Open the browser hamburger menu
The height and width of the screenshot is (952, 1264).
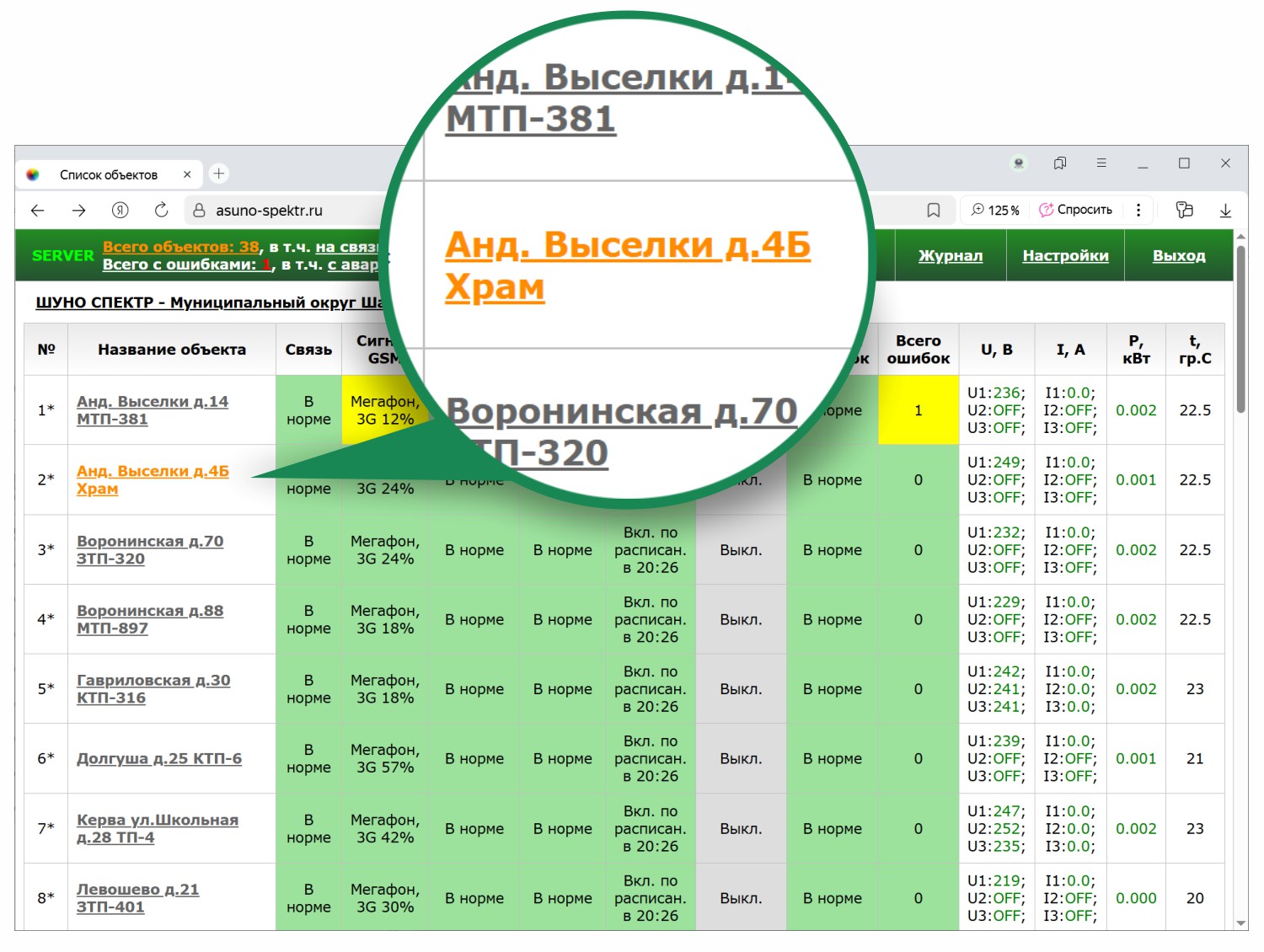1101,163
